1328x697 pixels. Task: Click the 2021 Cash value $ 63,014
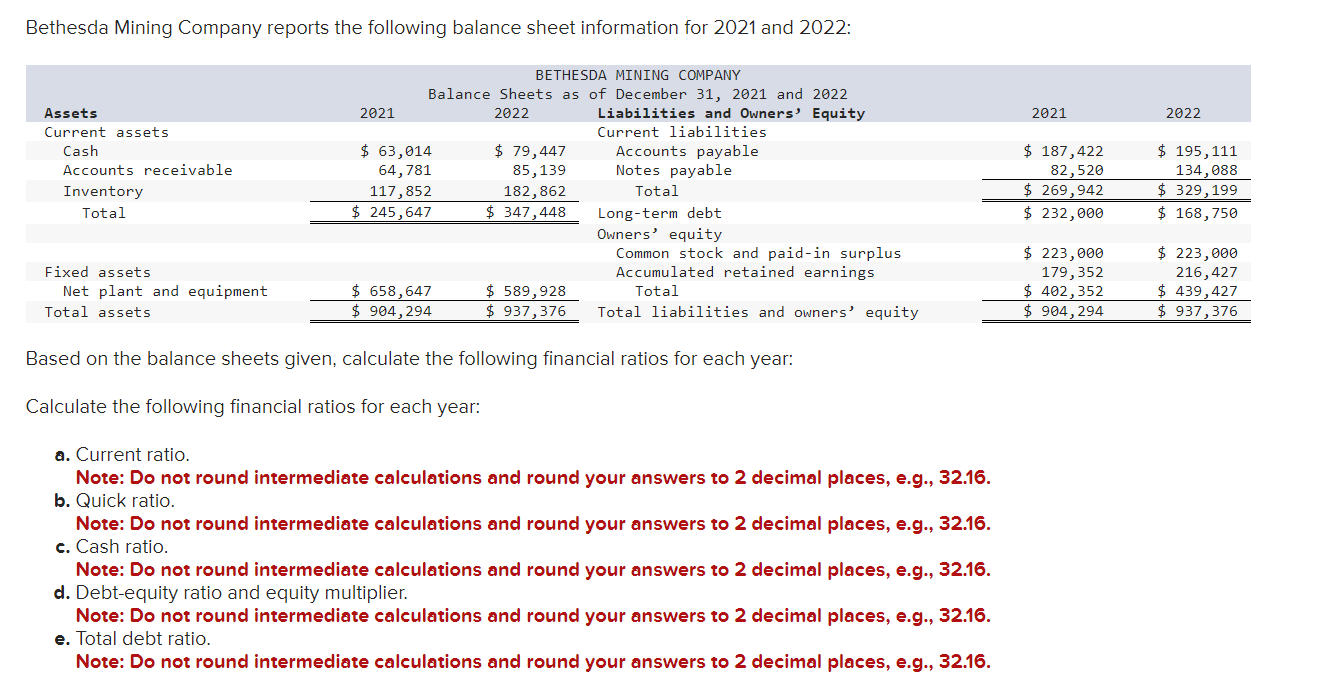pos(396,152)
